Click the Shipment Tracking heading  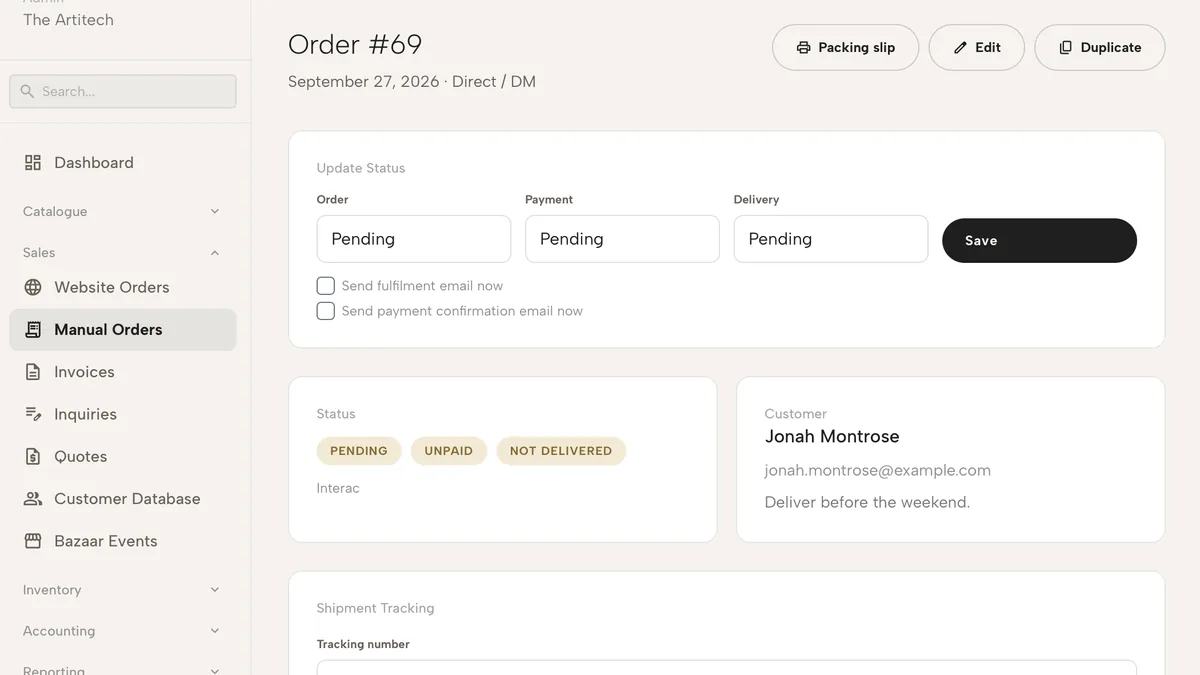pos(376,608)
